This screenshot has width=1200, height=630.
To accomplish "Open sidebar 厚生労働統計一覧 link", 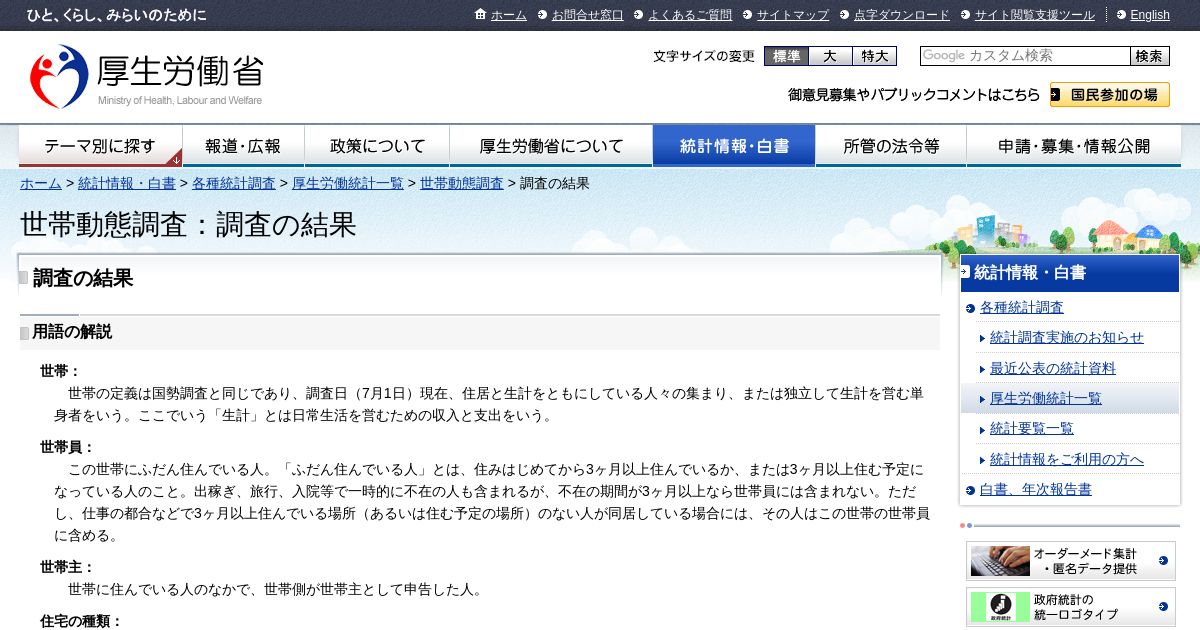I will coord(1046,398).
